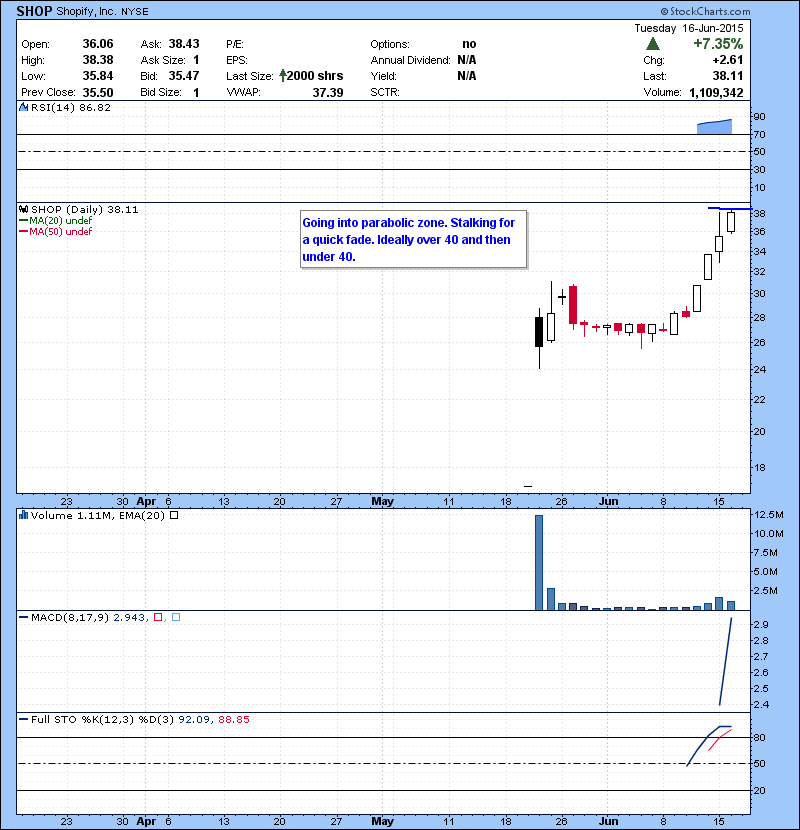Click the Options value no
The width and height of the screenshot is (800, 830).
[x=469, y=44]
